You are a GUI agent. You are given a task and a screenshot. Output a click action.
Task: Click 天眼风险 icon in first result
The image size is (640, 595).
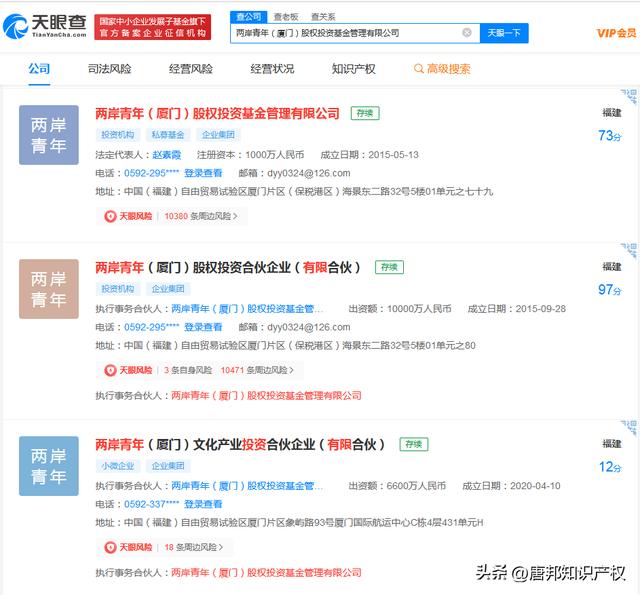110,216
